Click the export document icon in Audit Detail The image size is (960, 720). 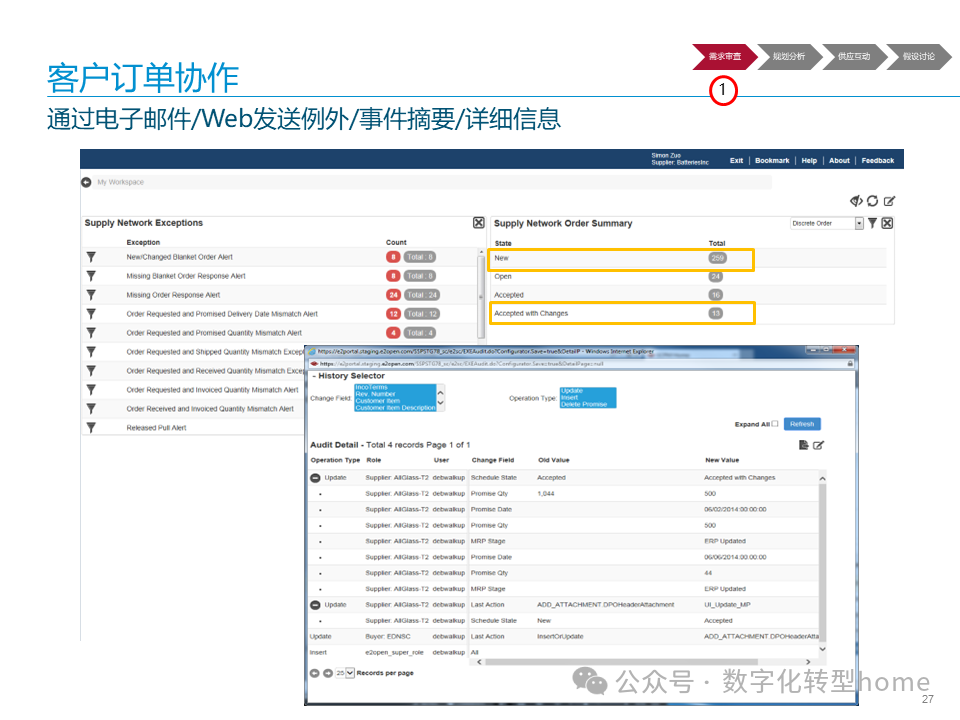[804, 445]
